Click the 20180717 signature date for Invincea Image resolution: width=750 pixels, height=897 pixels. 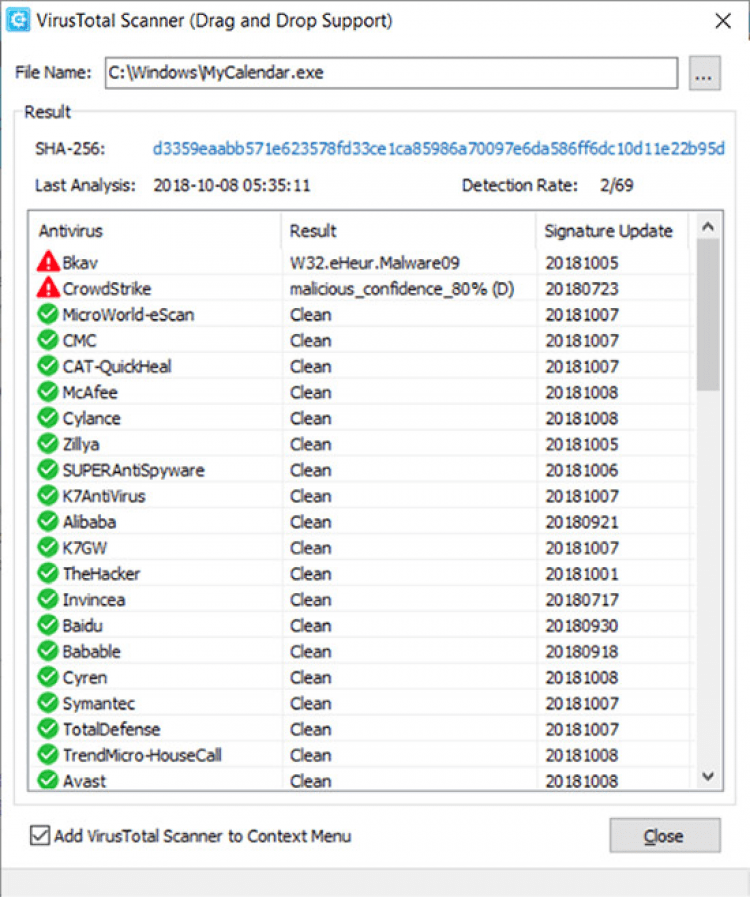[582, 600]
